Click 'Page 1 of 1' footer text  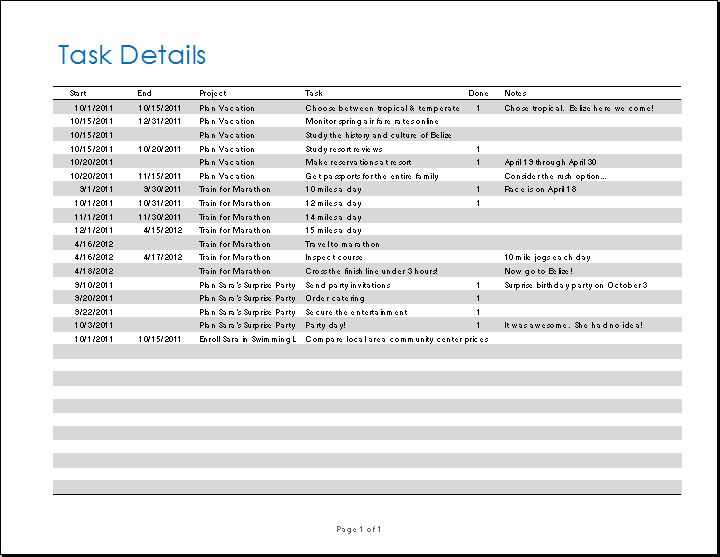359,529
